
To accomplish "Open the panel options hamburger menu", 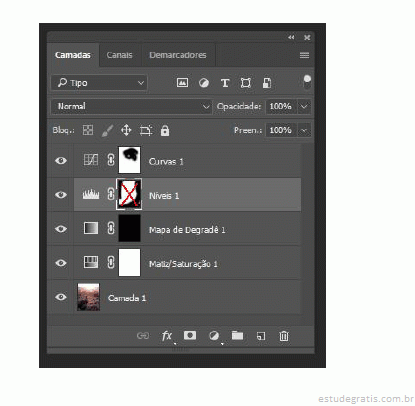I will [304, 55].
